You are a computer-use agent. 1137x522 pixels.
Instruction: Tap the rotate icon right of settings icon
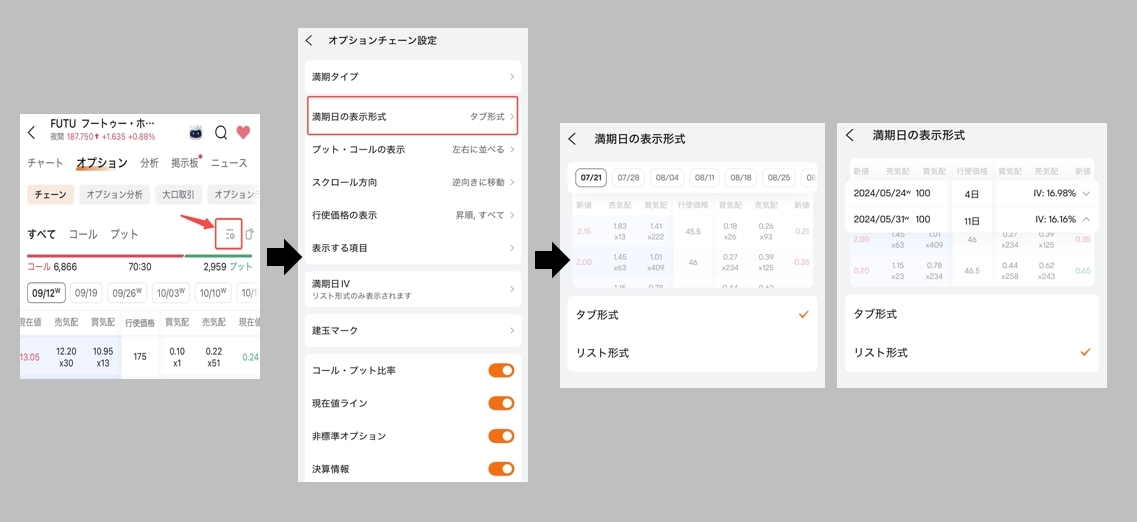point(249,234)
